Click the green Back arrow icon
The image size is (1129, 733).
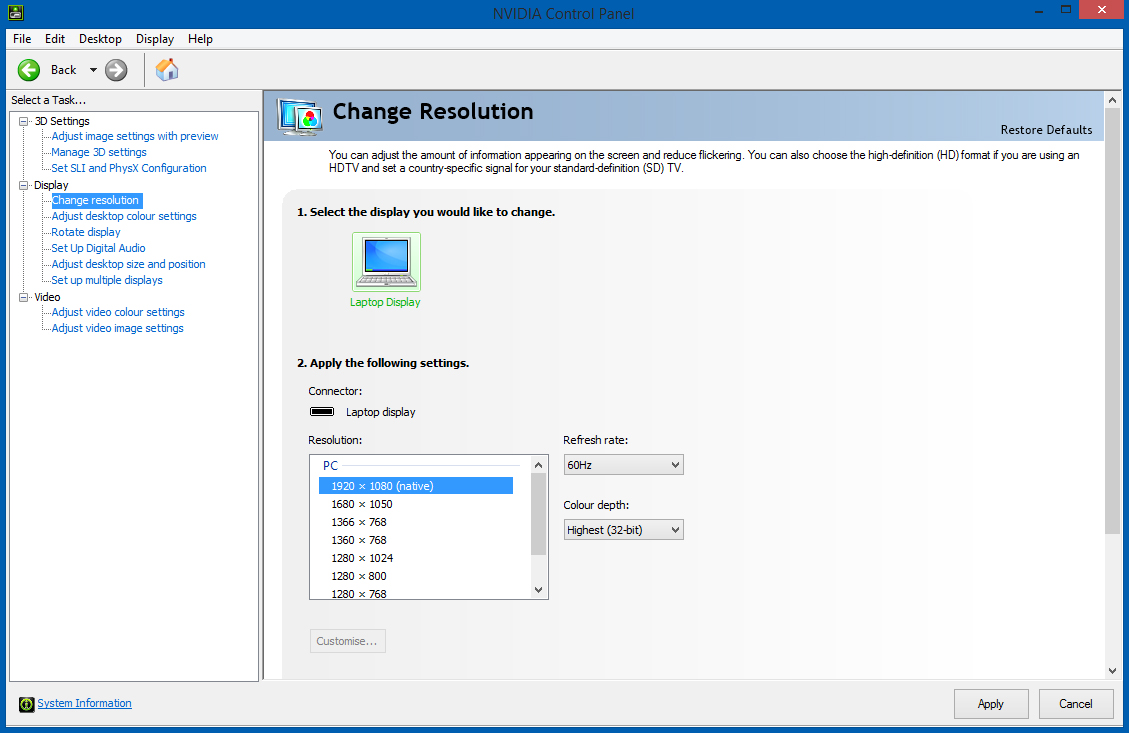[29, 70]
